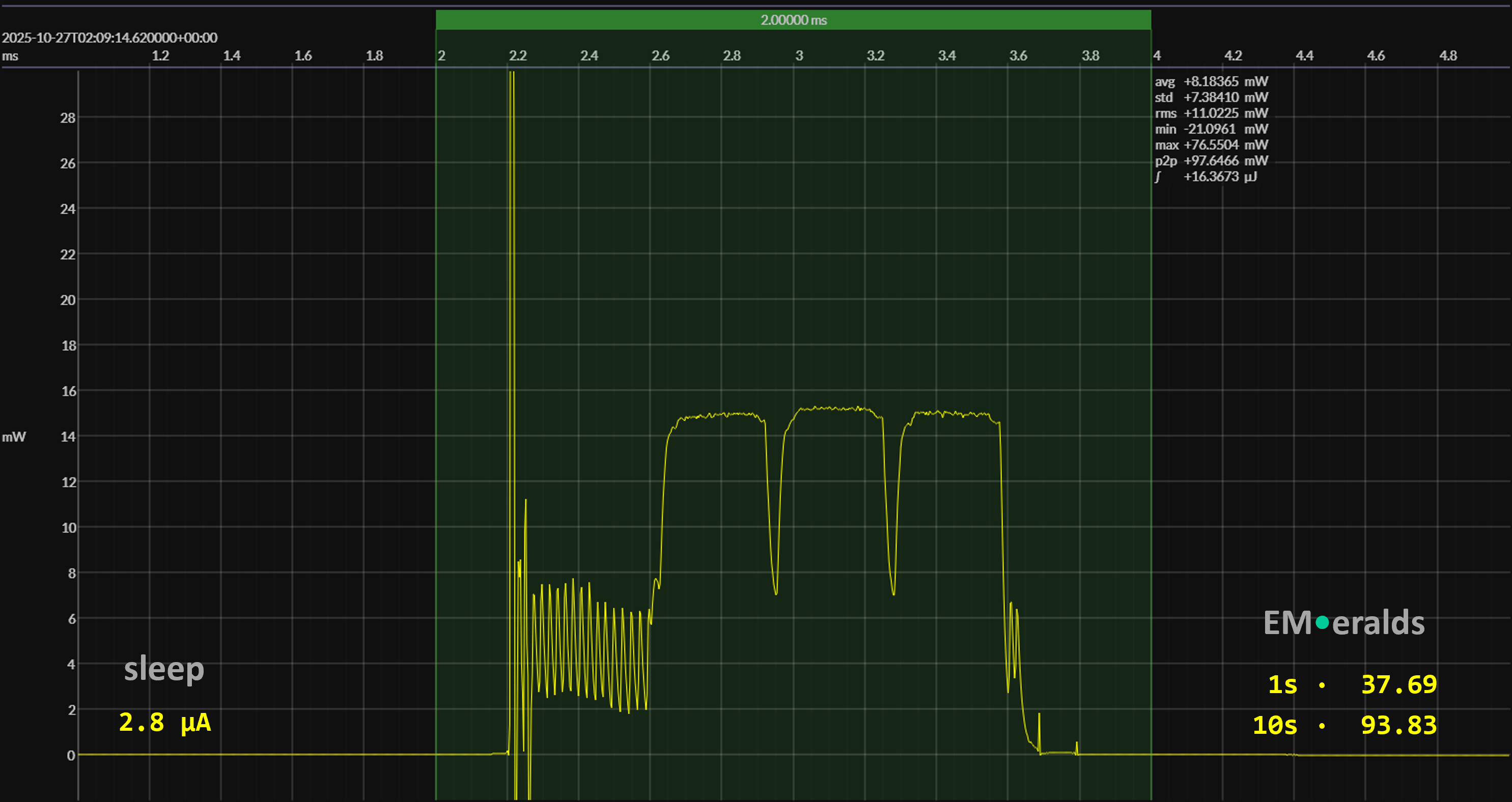Click the ms time-axis unit label
The width and height of the screenshot is (1512, 802).
pos(10,56)
